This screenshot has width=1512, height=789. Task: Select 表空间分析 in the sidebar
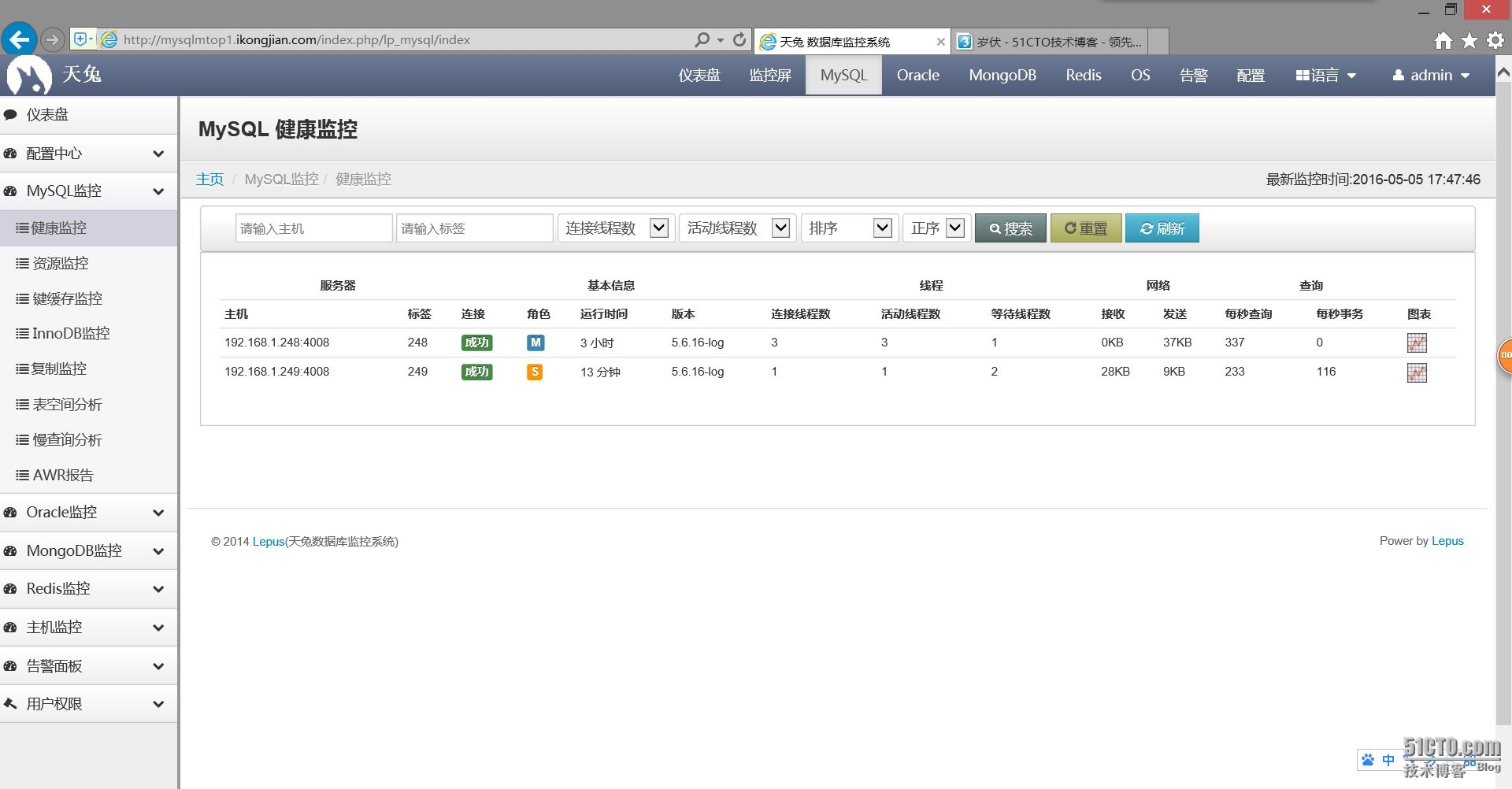(88, 405)
